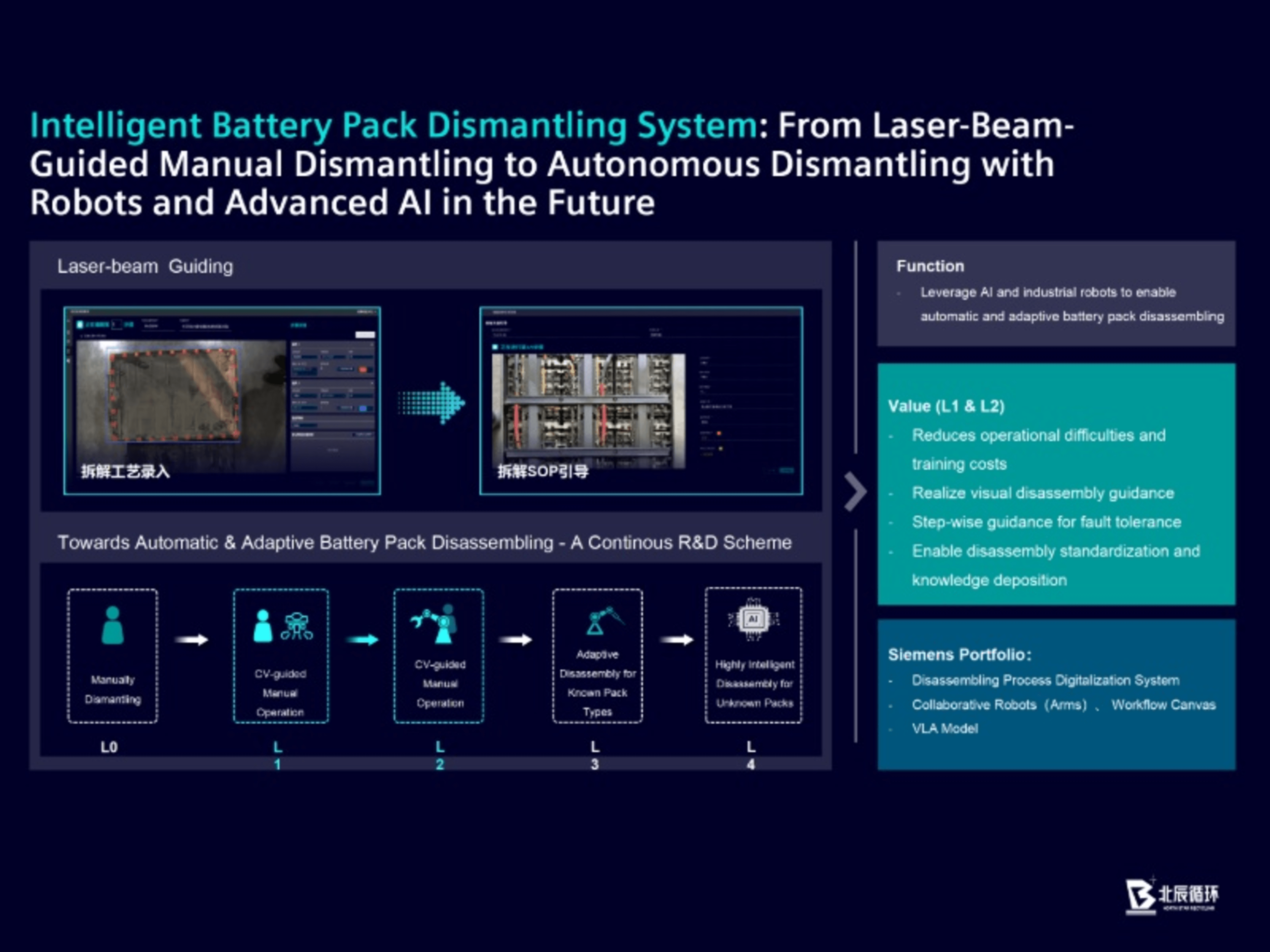Click 'Highly Intelligent Disassembly for Unknown Packs' label
Image resolution: width=1270 pixels, height=952 pixels.
coord(754,683)
